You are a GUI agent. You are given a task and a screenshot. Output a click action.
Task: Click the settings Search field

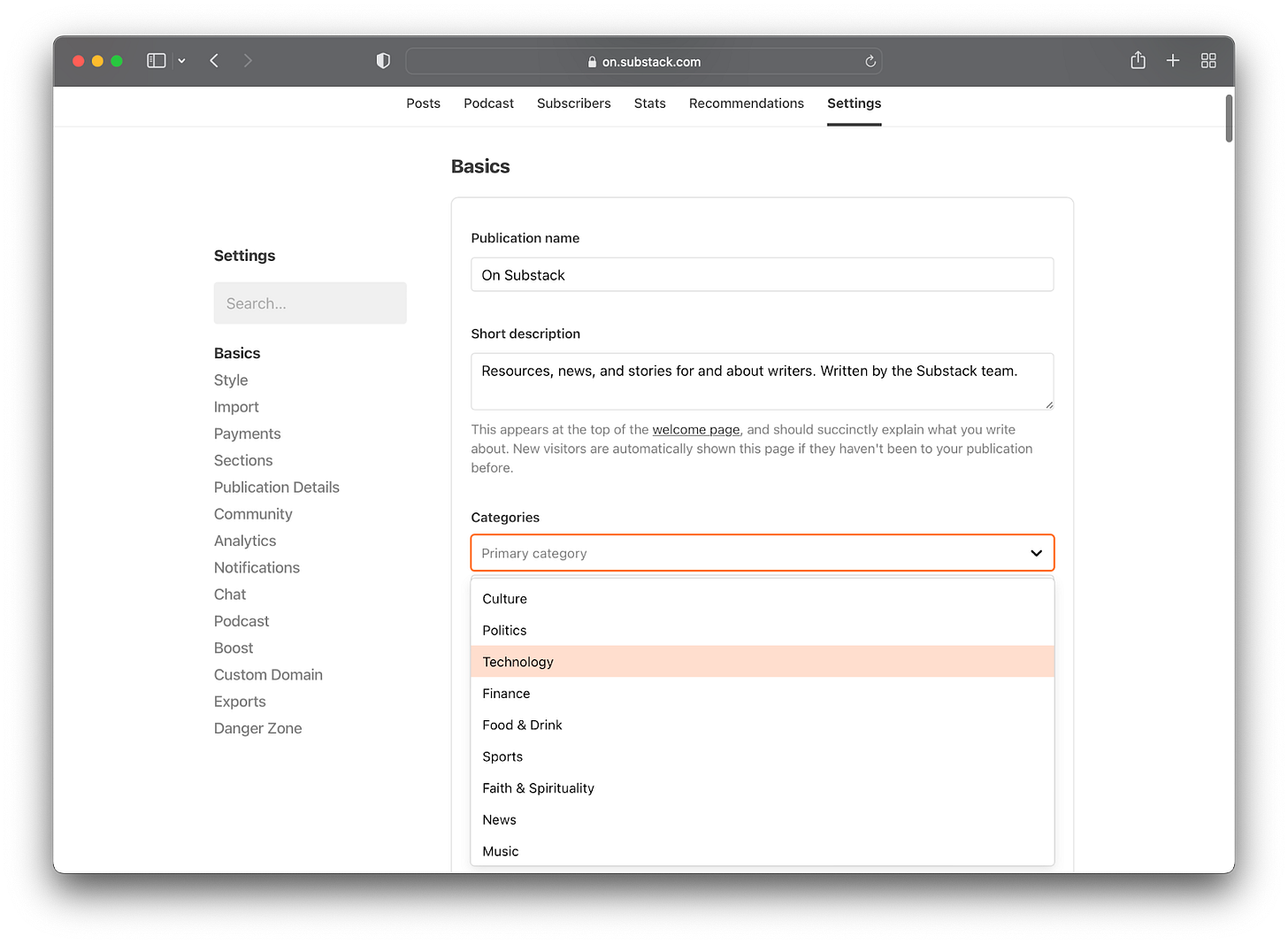click(310, 303)
